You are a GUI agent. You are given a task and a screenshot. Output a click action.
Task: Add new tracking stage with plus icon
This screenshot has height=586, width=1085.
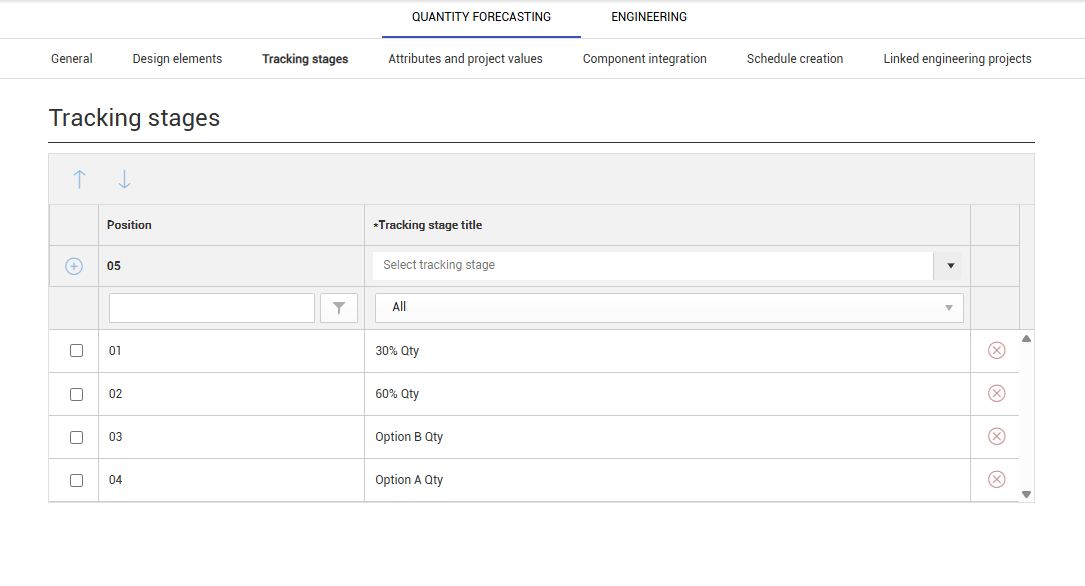click(74, 266)
